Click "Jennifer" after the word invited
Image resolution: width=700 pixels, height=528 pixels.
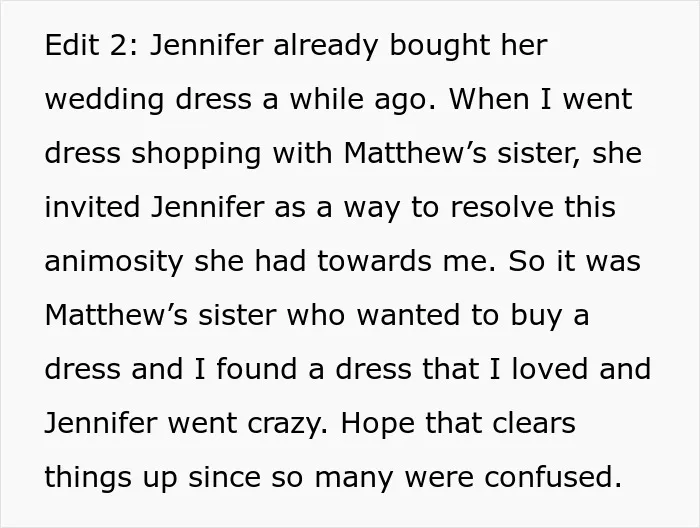[x=208, y=207]
